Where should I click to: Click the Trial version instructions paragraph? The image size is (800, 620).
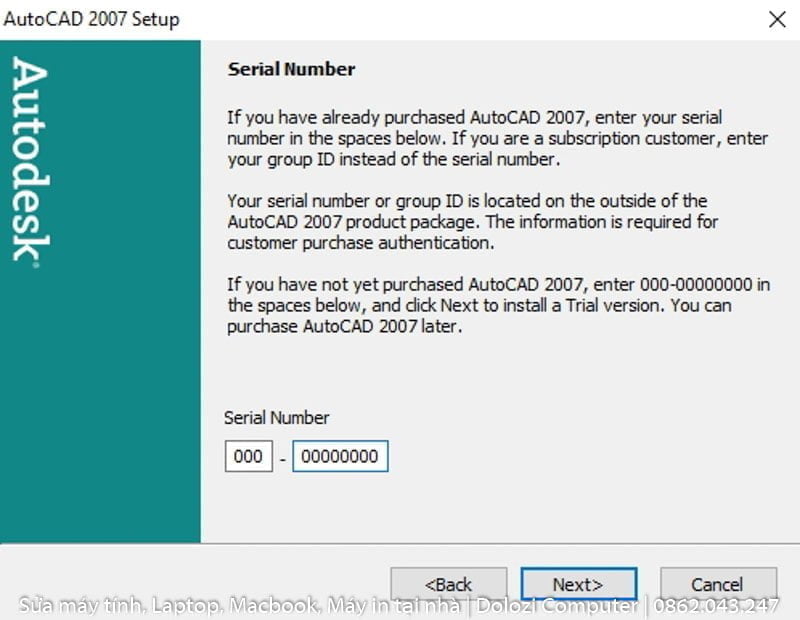point(498,305)
